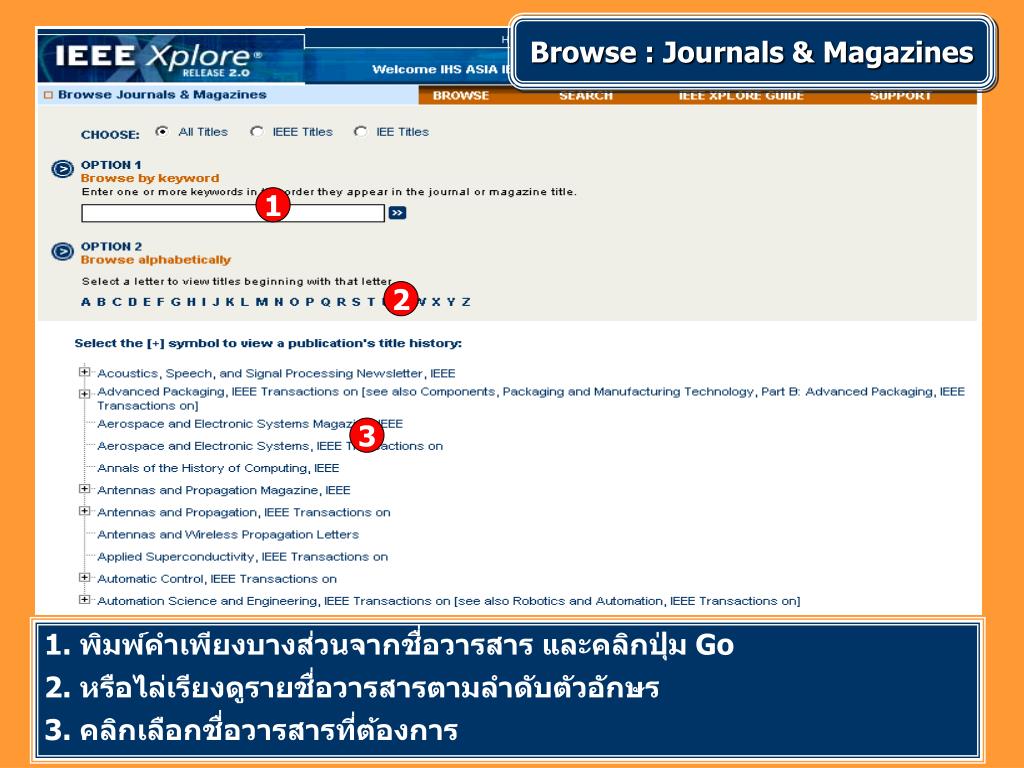1024x768 pixels.
Task: Browse titles beginning with letter L
Action: (x=244, y=302)
